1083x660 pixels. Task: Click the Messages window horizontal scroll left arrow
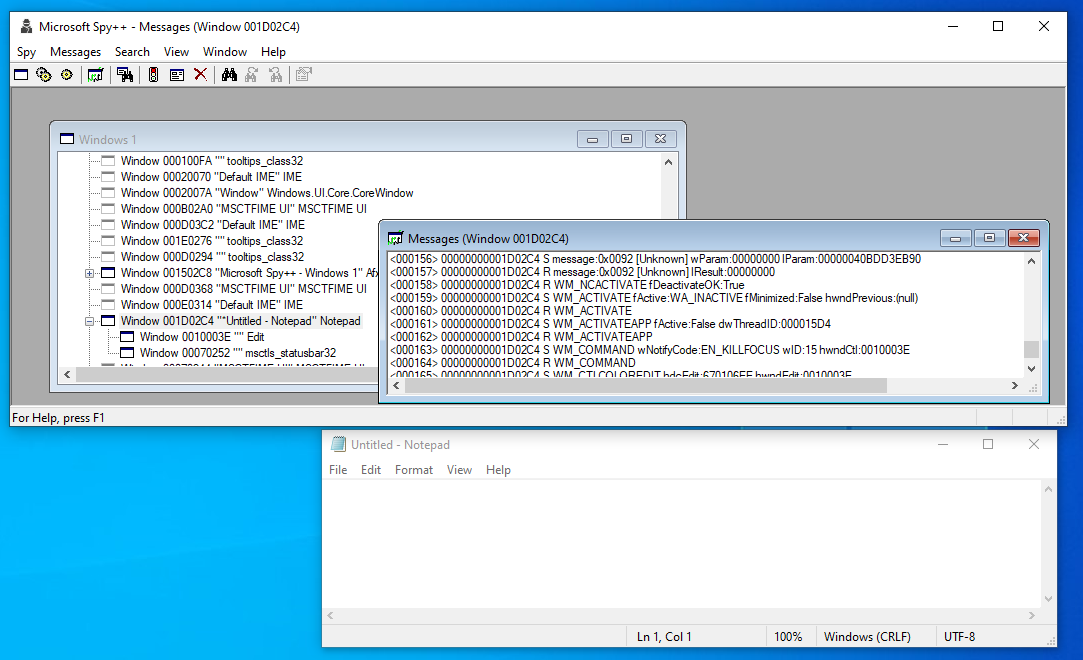396,385
